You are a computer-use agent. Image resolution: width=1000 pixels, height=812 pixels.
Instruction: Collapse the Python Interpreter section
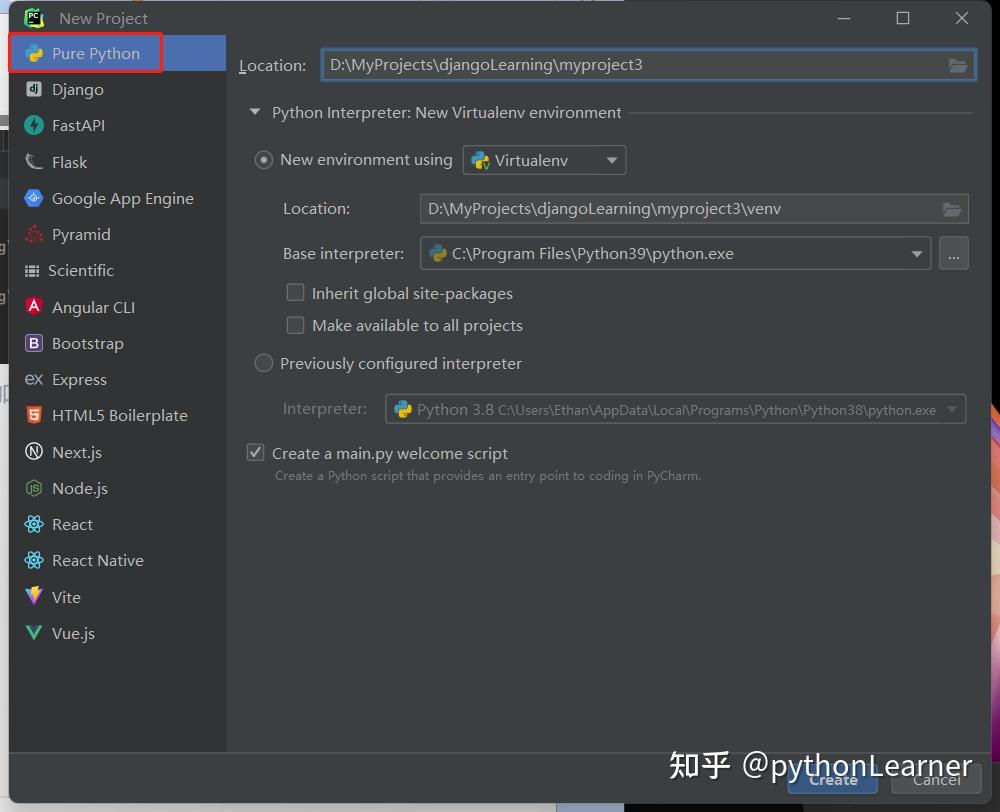tap(254, 113)
